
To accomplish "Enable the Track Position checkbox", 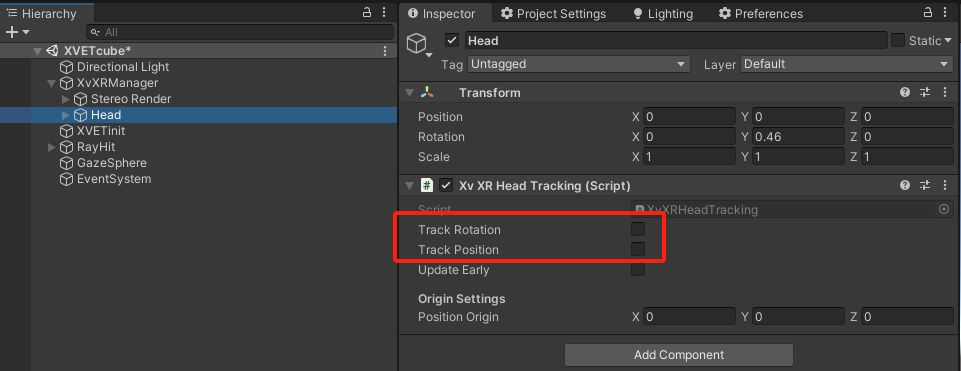I will click(x=638, y=249).
